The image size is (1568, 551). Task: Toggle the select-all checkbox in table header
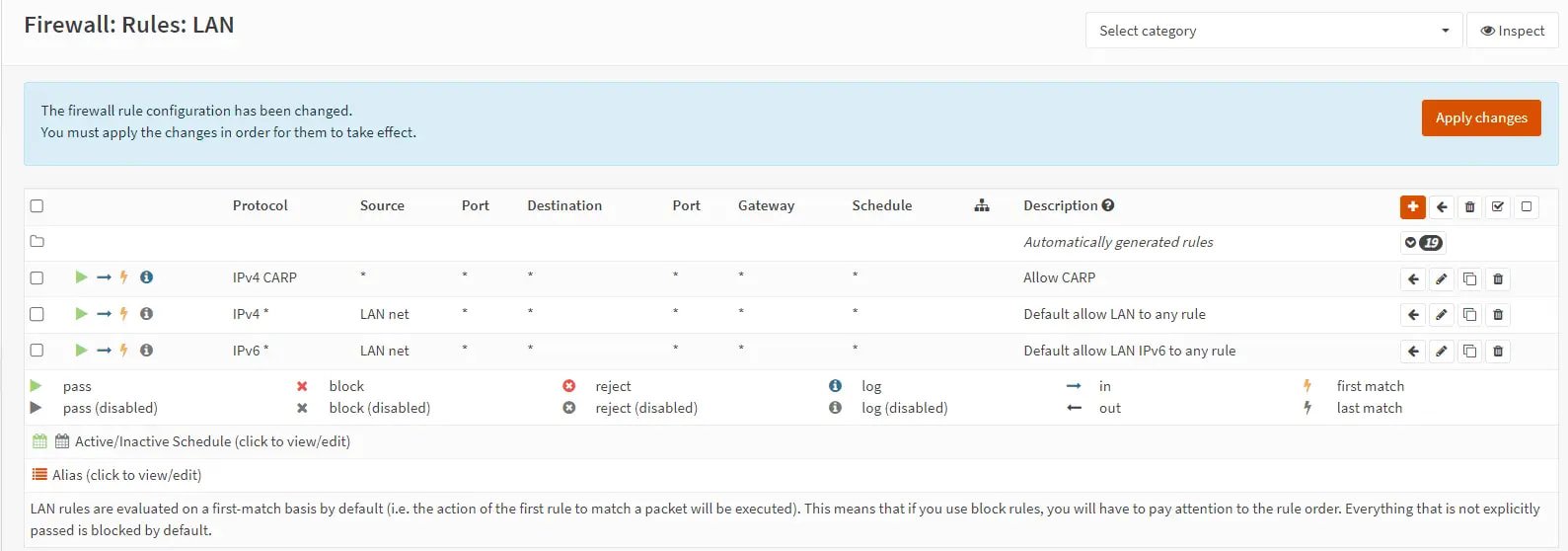click(x=37, y=206)
